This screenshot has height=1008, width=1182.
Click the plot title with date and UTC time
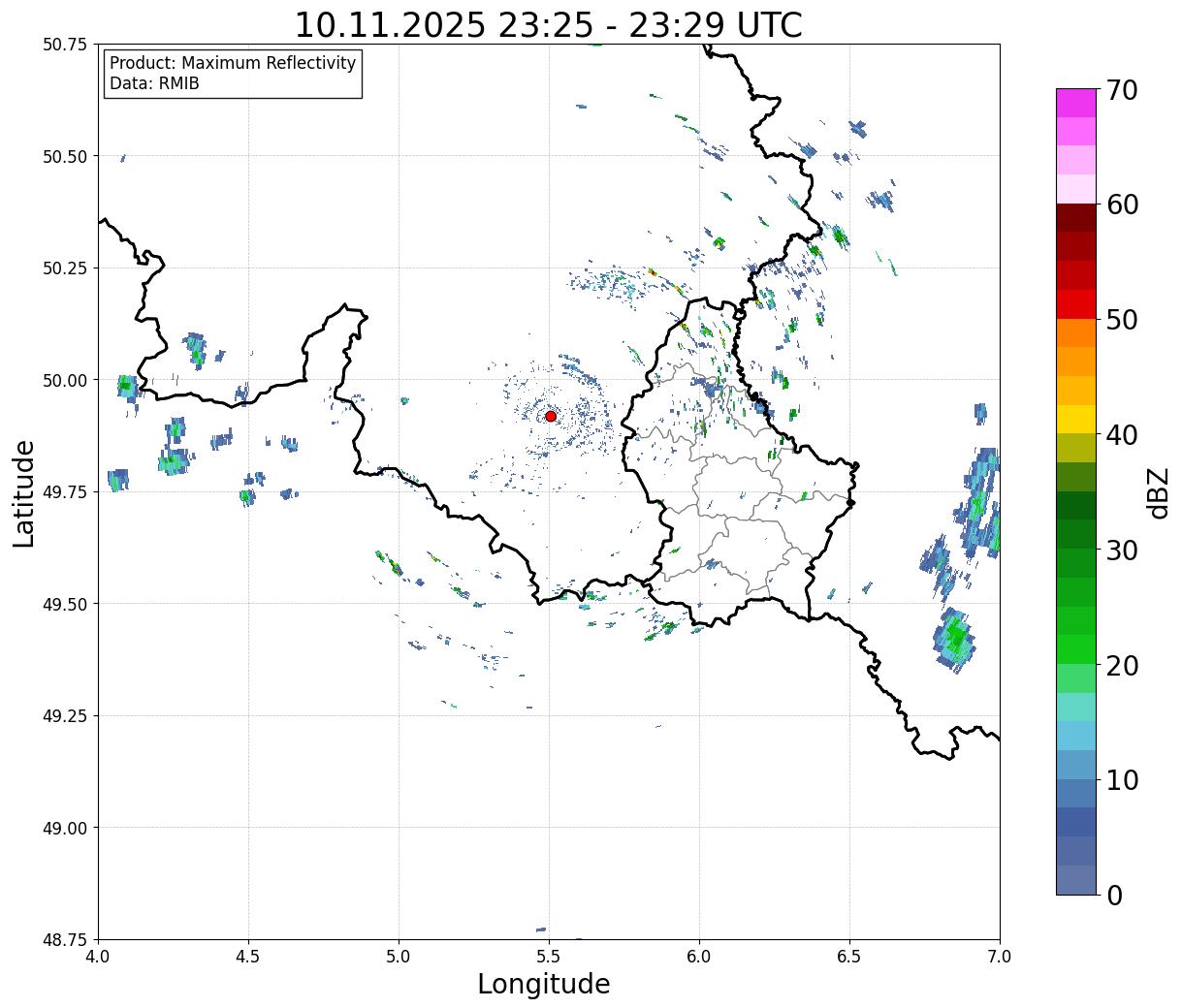[549, 24]
